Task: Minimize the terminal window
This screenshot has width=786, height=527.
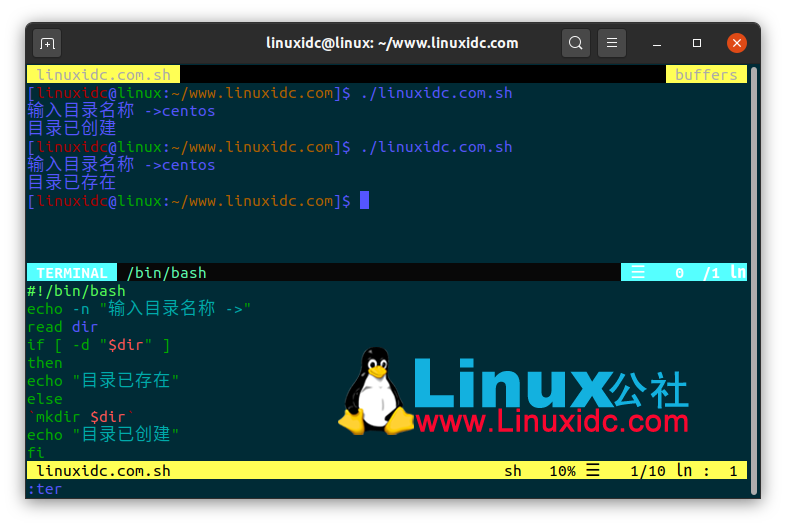Action: pos(657,44)
